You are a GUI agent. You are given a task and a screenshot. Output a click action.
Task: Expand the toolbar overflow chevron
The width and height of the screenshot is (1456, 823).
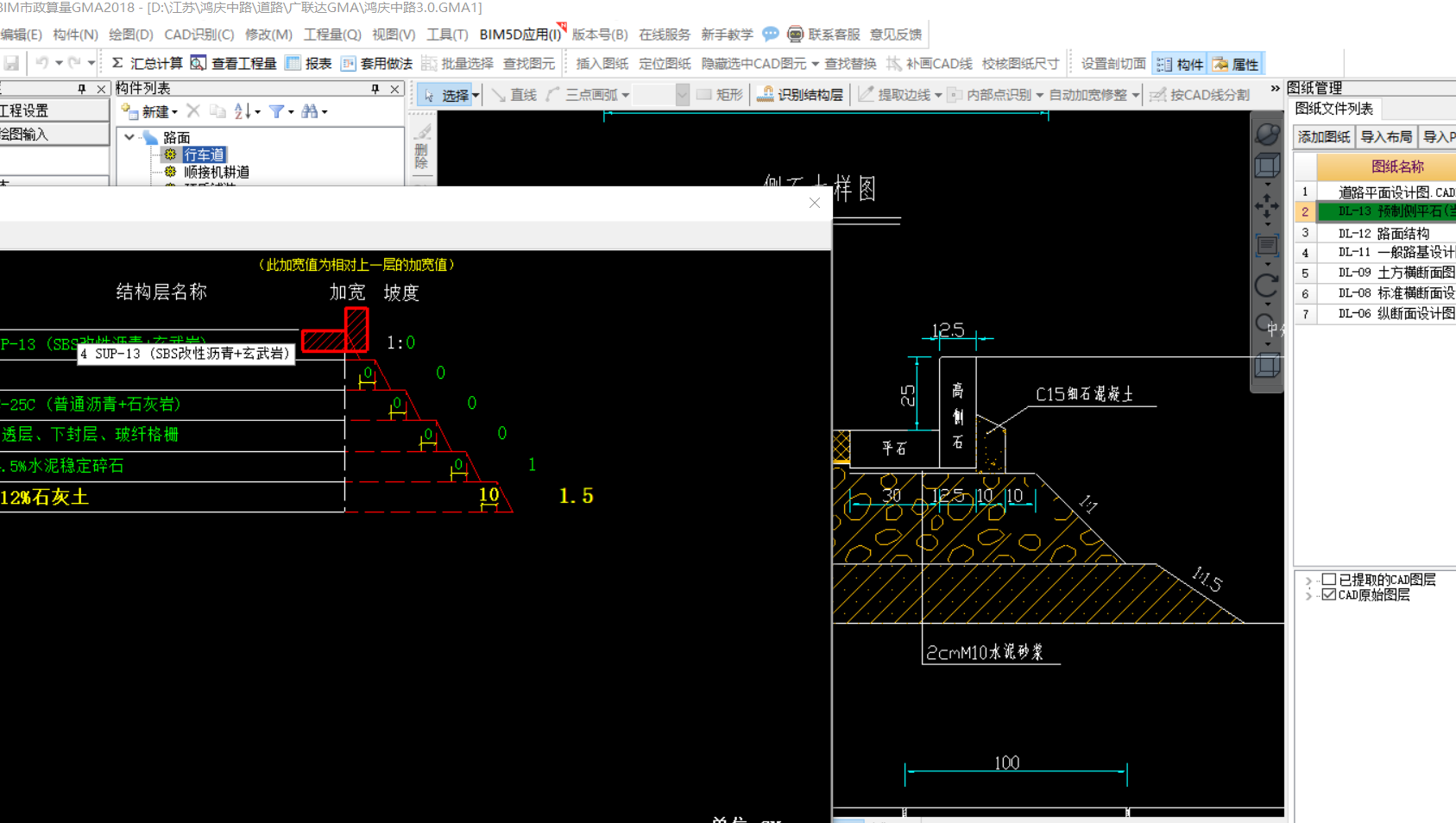point(1275,89)
